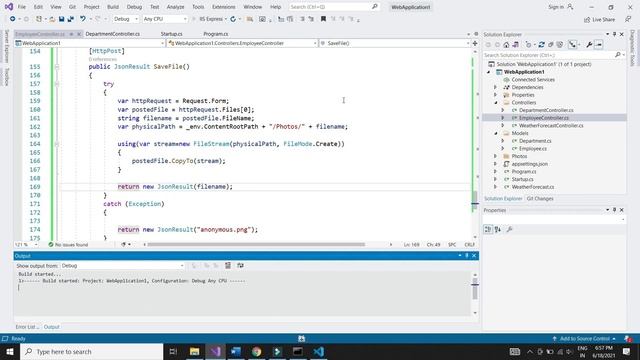640x360 pixels.
Task: Click the Undo arrow icon
Action: pyautogui.click(x=83, y=19)
